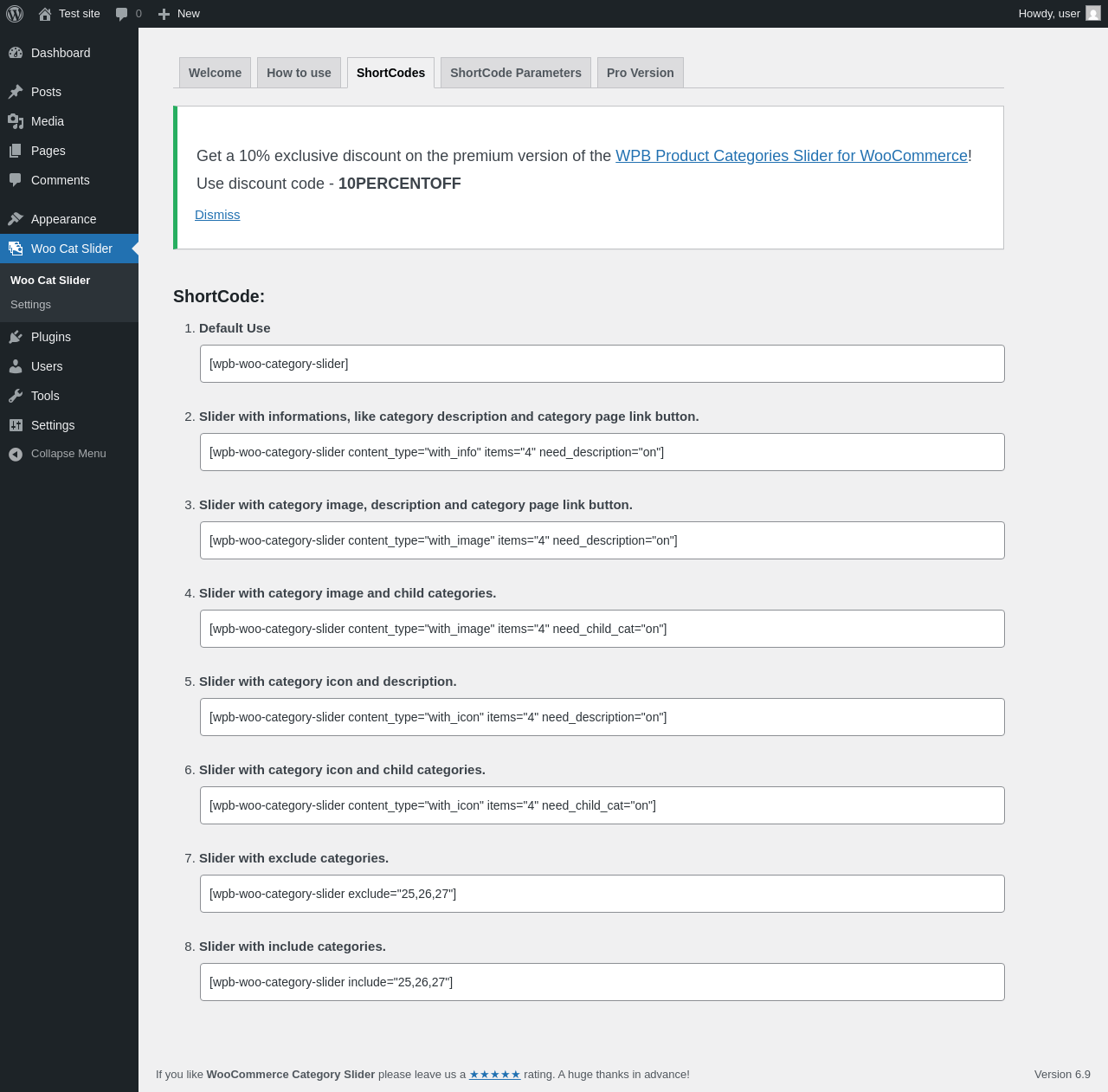Click the ShortCode: heading

[x=219, y=296]
